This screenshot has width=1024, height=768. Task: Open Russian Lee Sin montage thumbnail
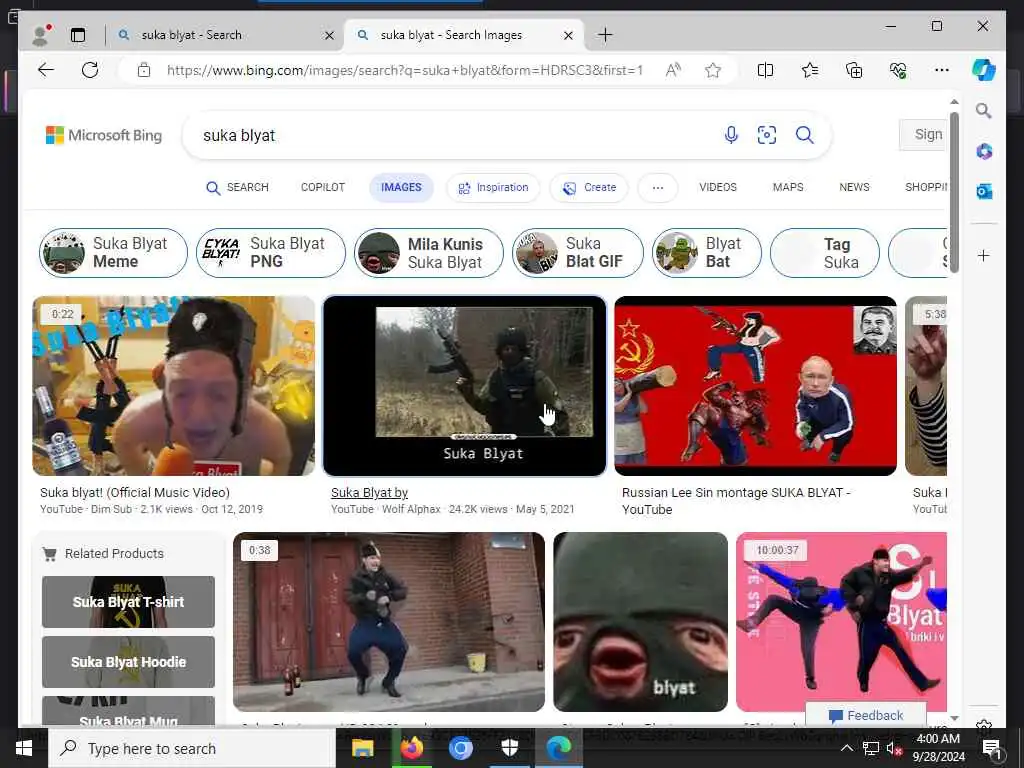click(x=756, y=386)
